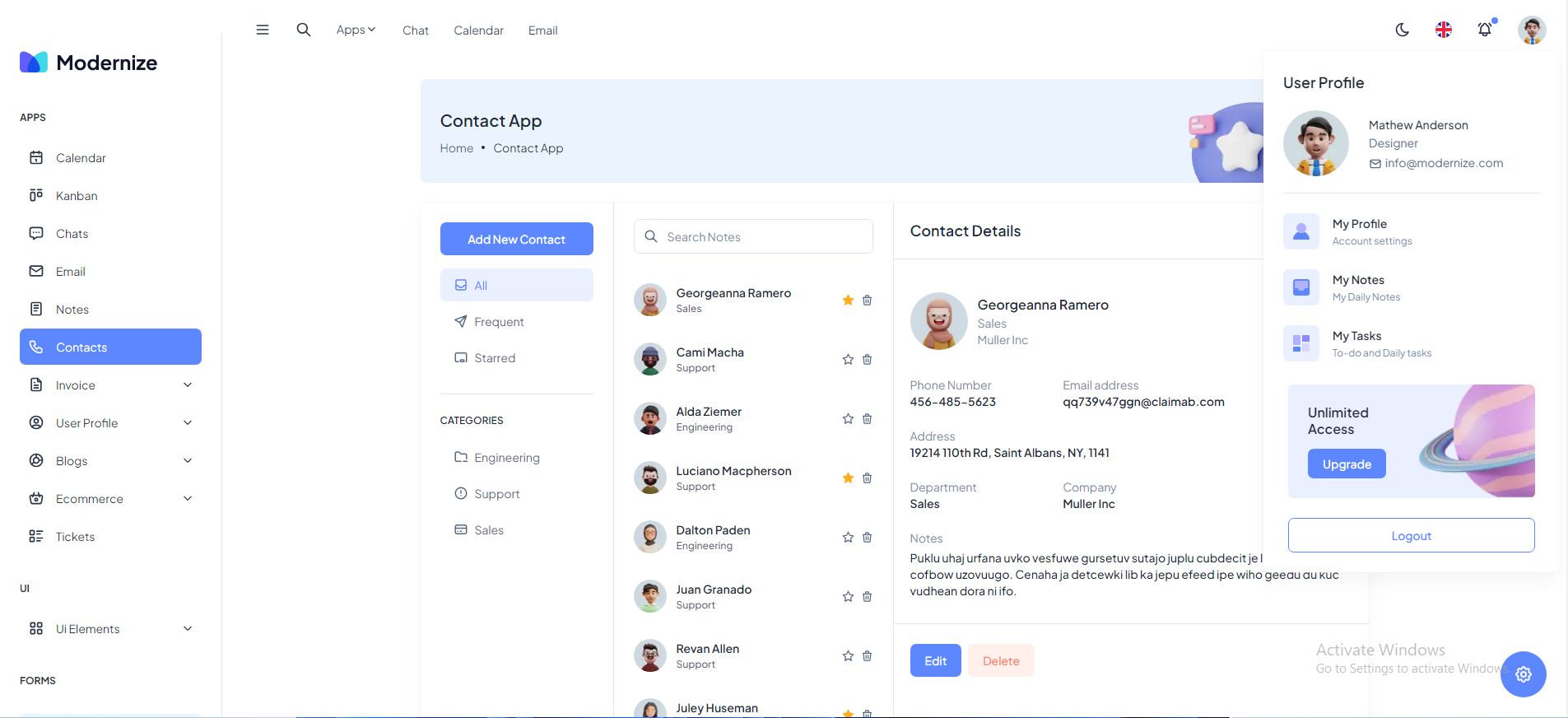This screenshot has width=1568, height=718.
Task: Open search with the magnifier icon
Action: click(304, 30)
